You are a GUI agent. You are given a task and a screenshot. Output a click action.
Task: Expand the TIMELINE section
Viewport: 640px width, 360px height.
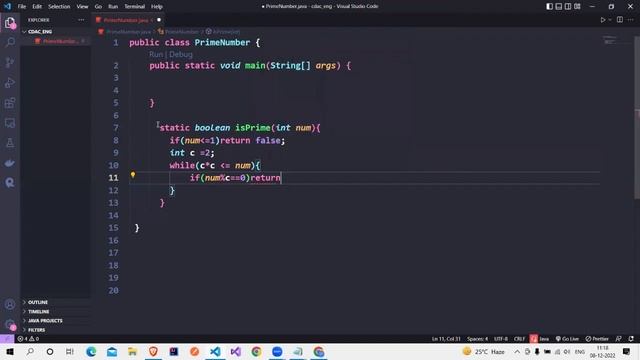pyautogui.click(x=56, y=311)
